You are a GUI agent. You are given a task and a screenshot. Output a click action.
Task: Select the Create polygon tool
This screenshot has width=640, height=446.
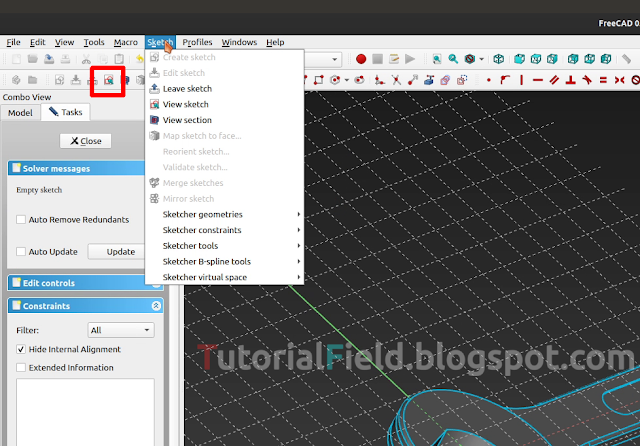pos(335,80)
